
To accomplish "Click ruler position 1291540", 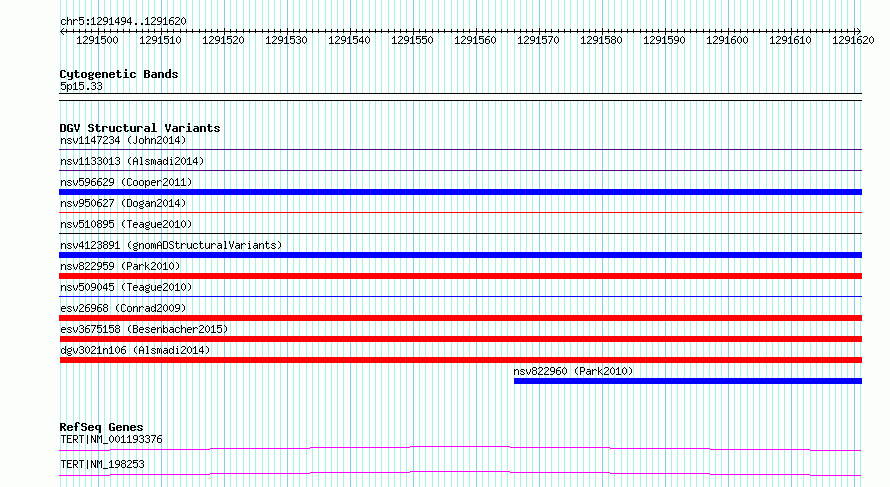I will click(350, 40).
